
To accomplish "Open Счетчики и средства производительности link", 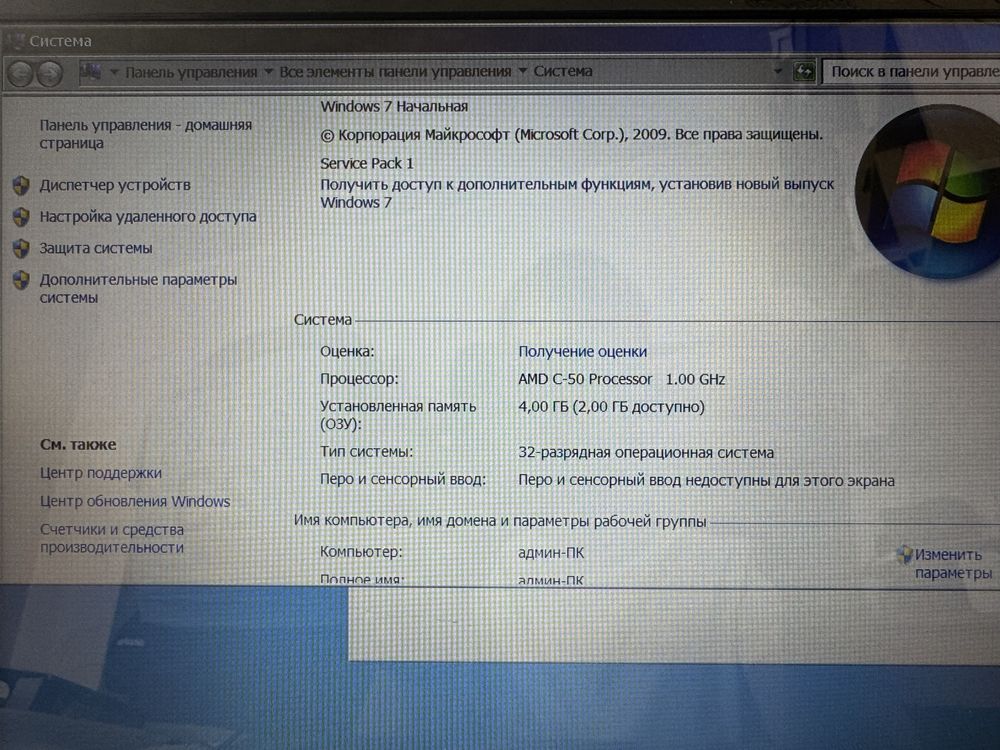I will [x=112, y=538].
